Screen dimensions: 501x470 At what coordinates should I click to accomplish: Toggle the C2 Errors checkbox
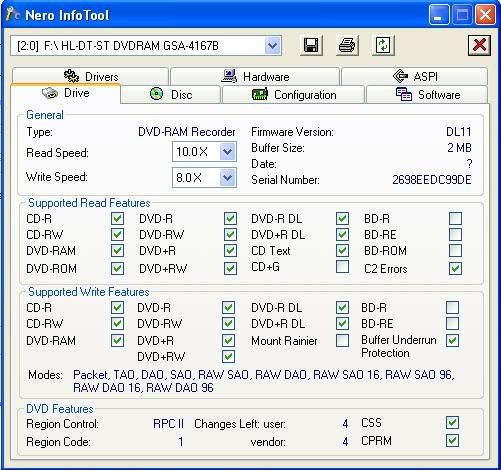click(455, 268)
